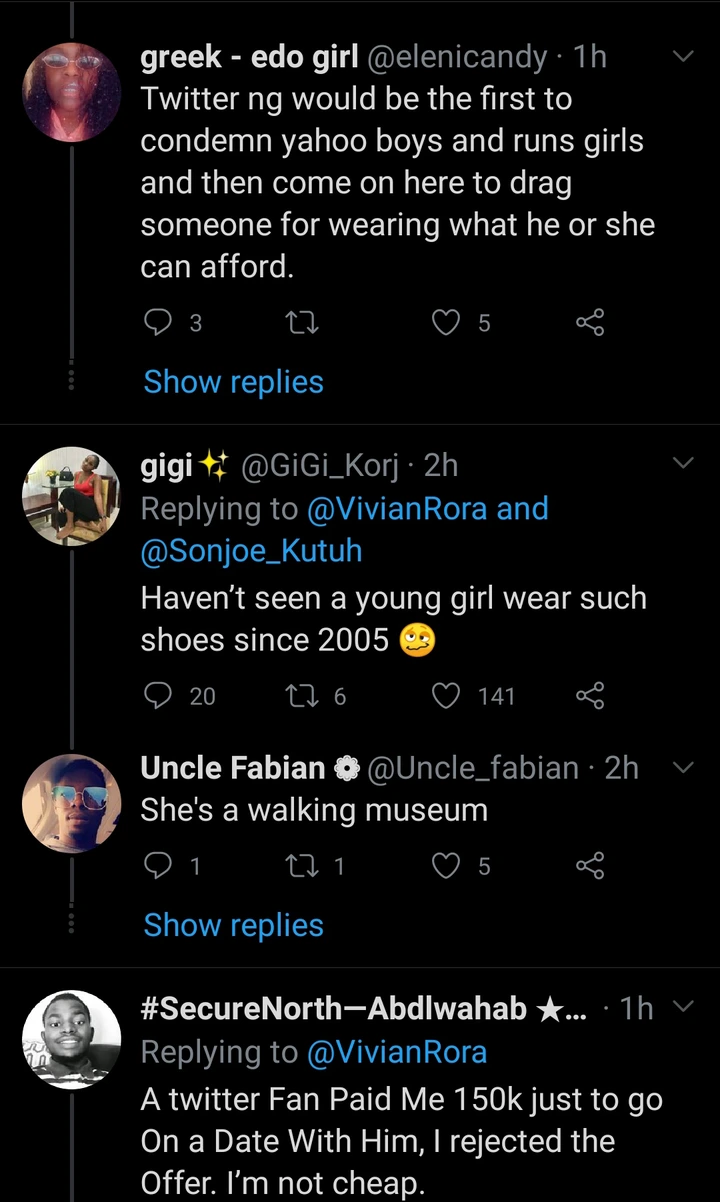Like gigi's tweet with 141 likes
720x1202 pixels.
(444, 695)
